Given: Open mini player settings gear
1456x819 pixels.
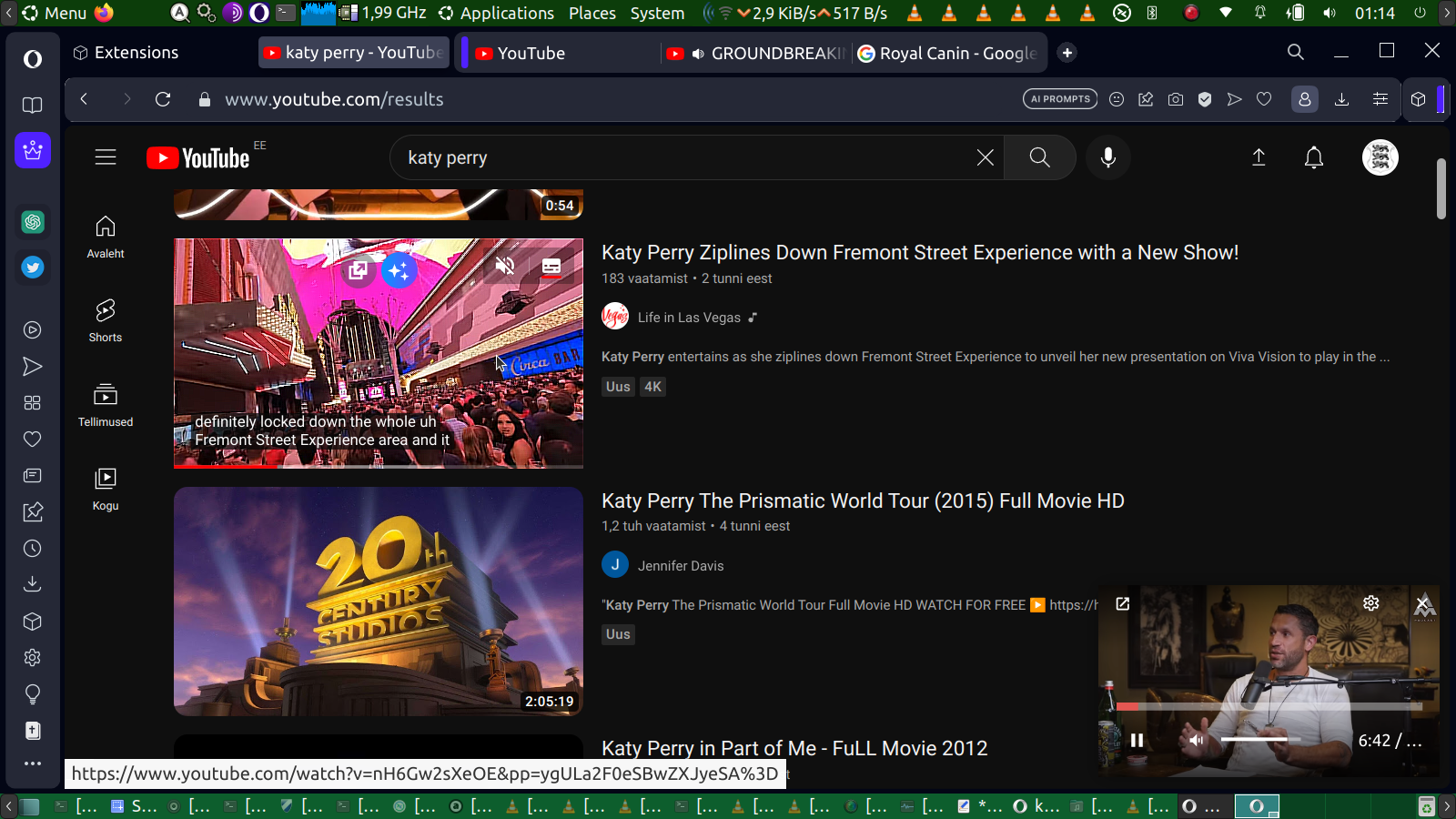Looking at the screenshot, I should 1371,603.
